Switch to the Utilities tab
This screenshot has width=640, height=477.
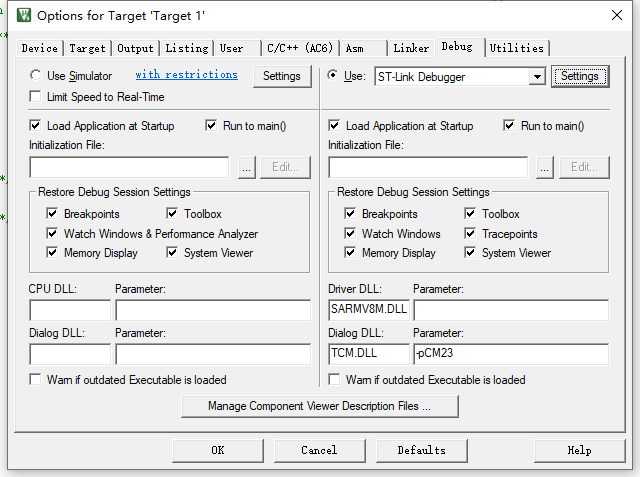pos(517,48)
